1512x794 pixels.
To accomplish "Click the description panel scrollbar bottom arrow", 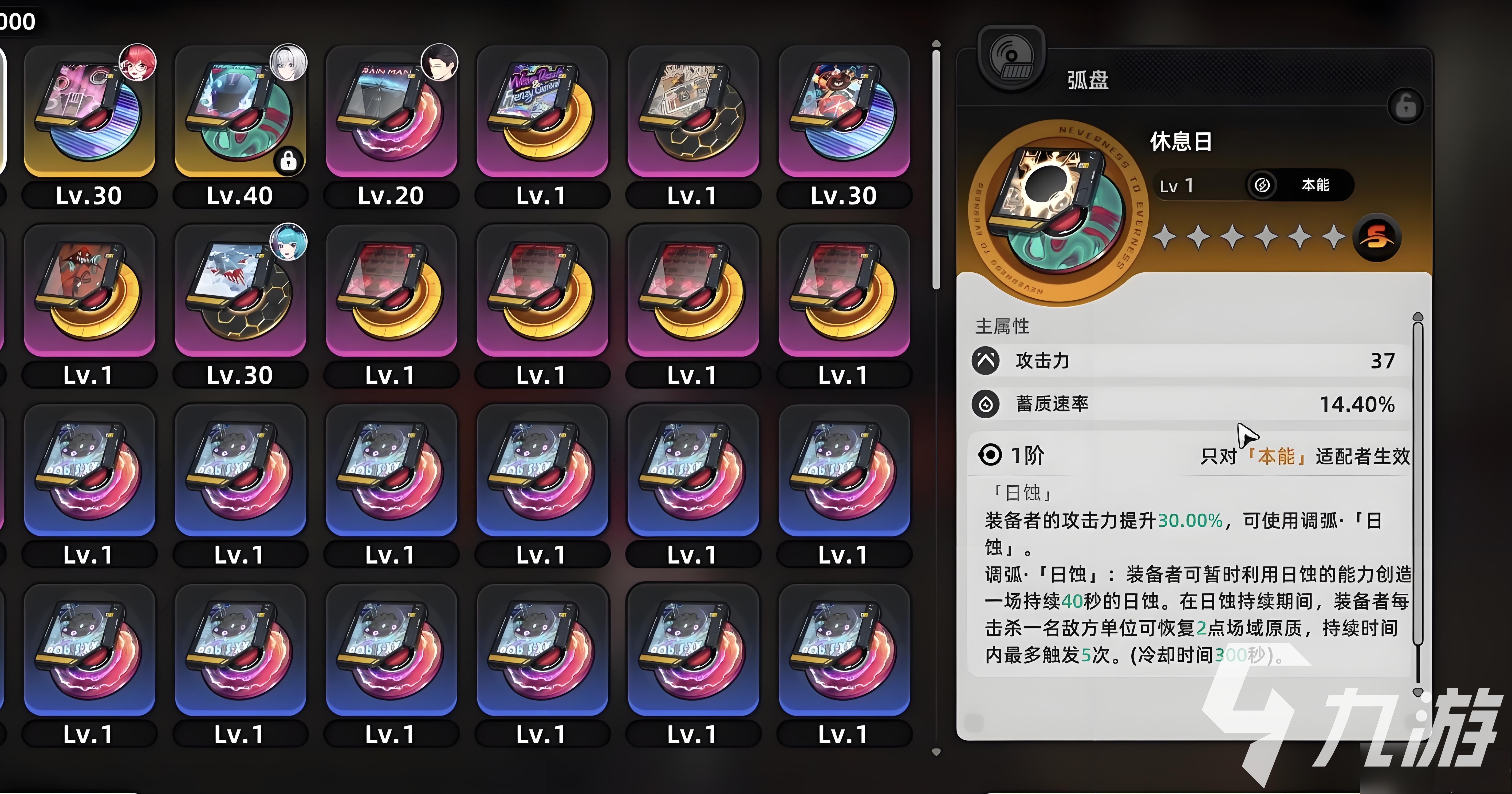I will coord(1418,692).
